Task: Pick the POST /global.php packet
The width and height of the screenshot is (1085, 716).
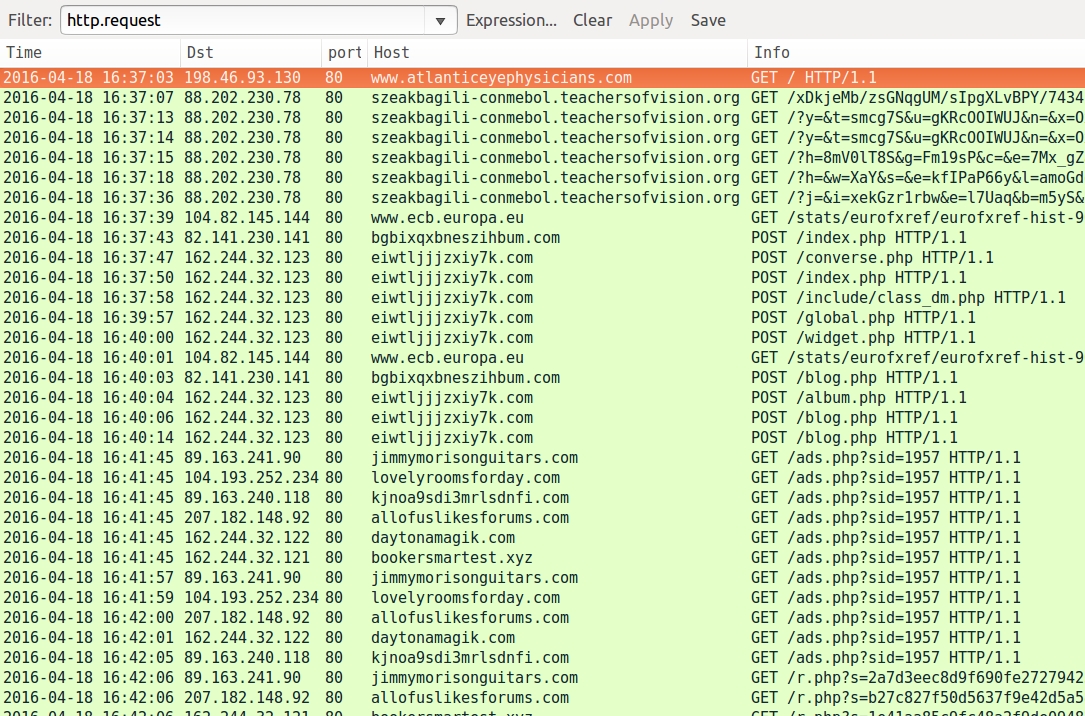Action: (863, 318)
